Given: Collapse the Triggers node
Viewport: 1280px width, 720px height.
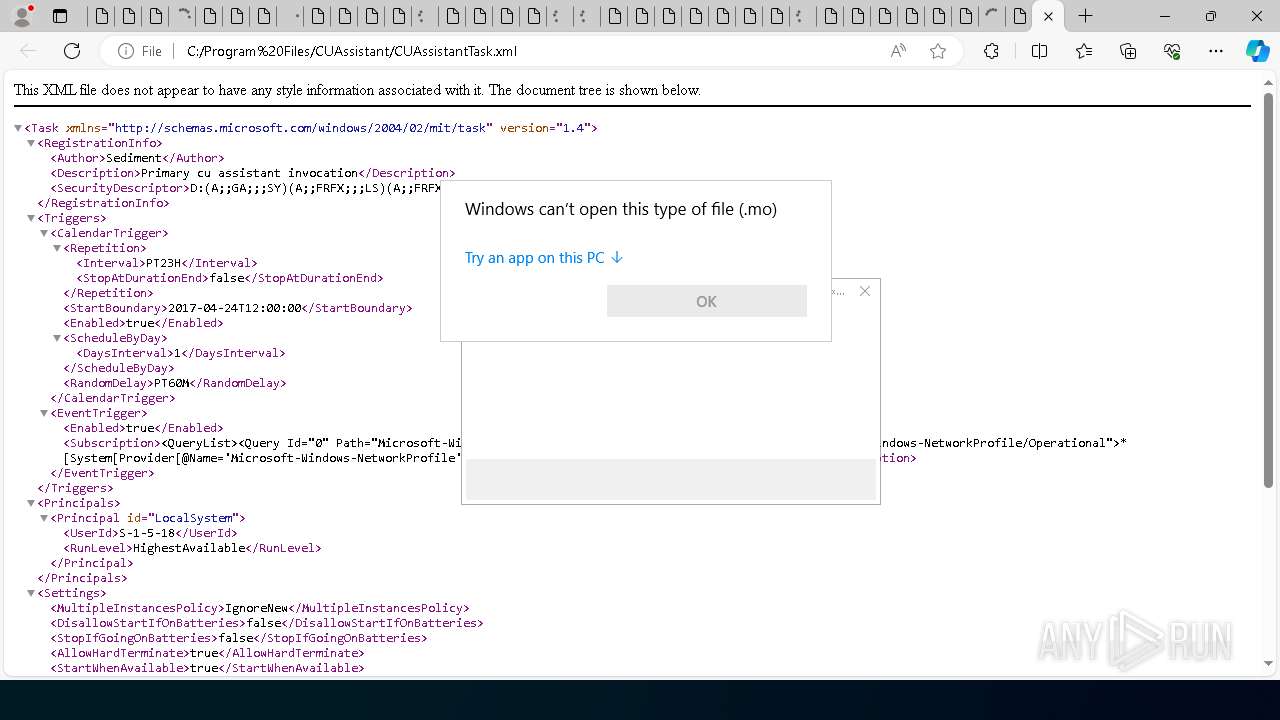Looking at the screenshot, I should pyautogui.click(x=31, y=218).
